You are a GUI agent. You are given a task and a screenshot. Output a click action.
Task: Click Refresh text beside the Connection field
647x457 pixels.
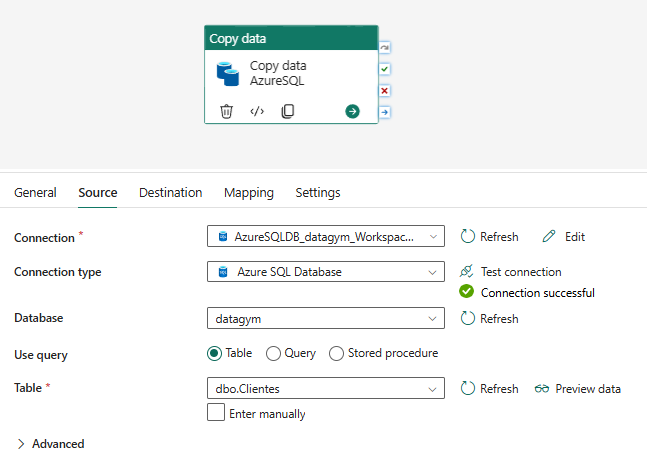coord(499,237)
